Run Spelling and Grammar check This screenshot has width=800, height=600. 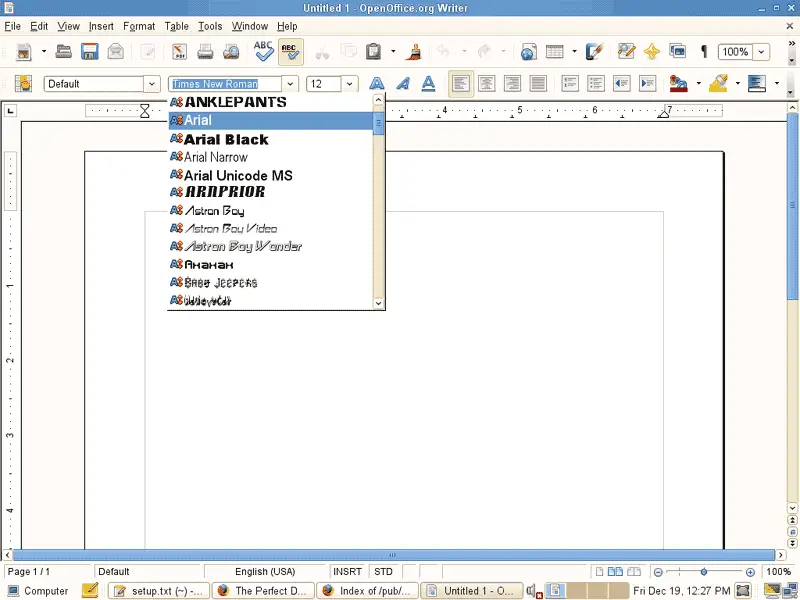tap(264, 51)
